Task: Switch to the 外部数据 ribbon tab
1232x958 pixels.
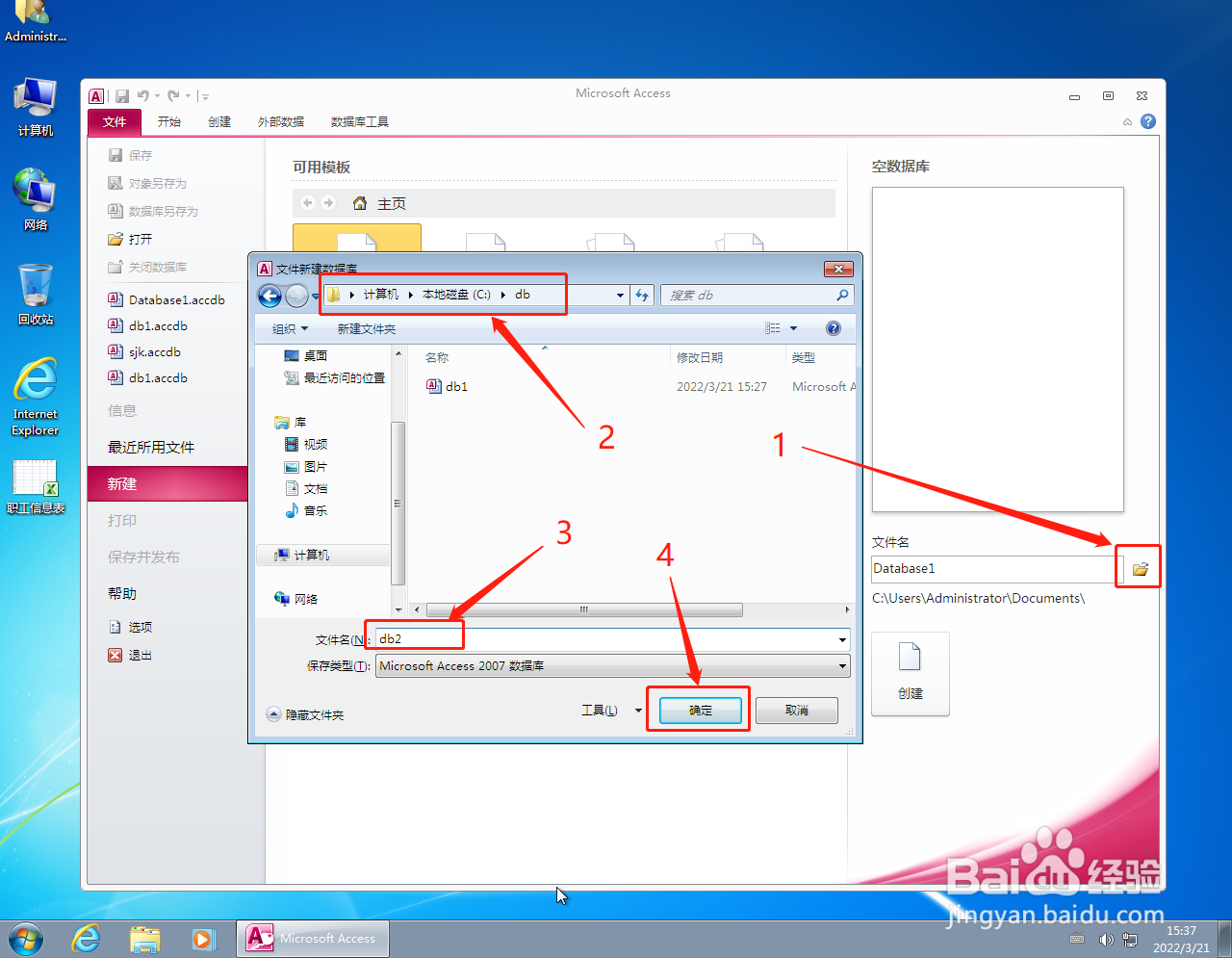Action: 281,122
